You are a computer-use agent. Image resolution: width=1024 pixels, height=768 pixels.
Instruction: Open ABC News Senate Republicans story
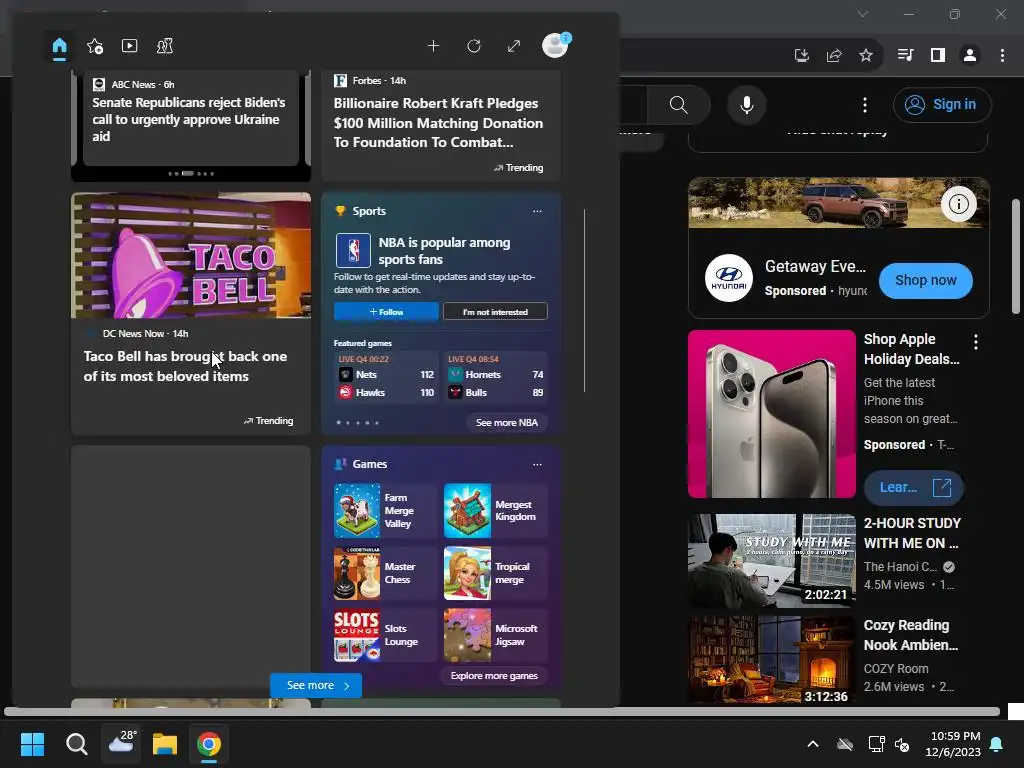click(x=191, y=120)
